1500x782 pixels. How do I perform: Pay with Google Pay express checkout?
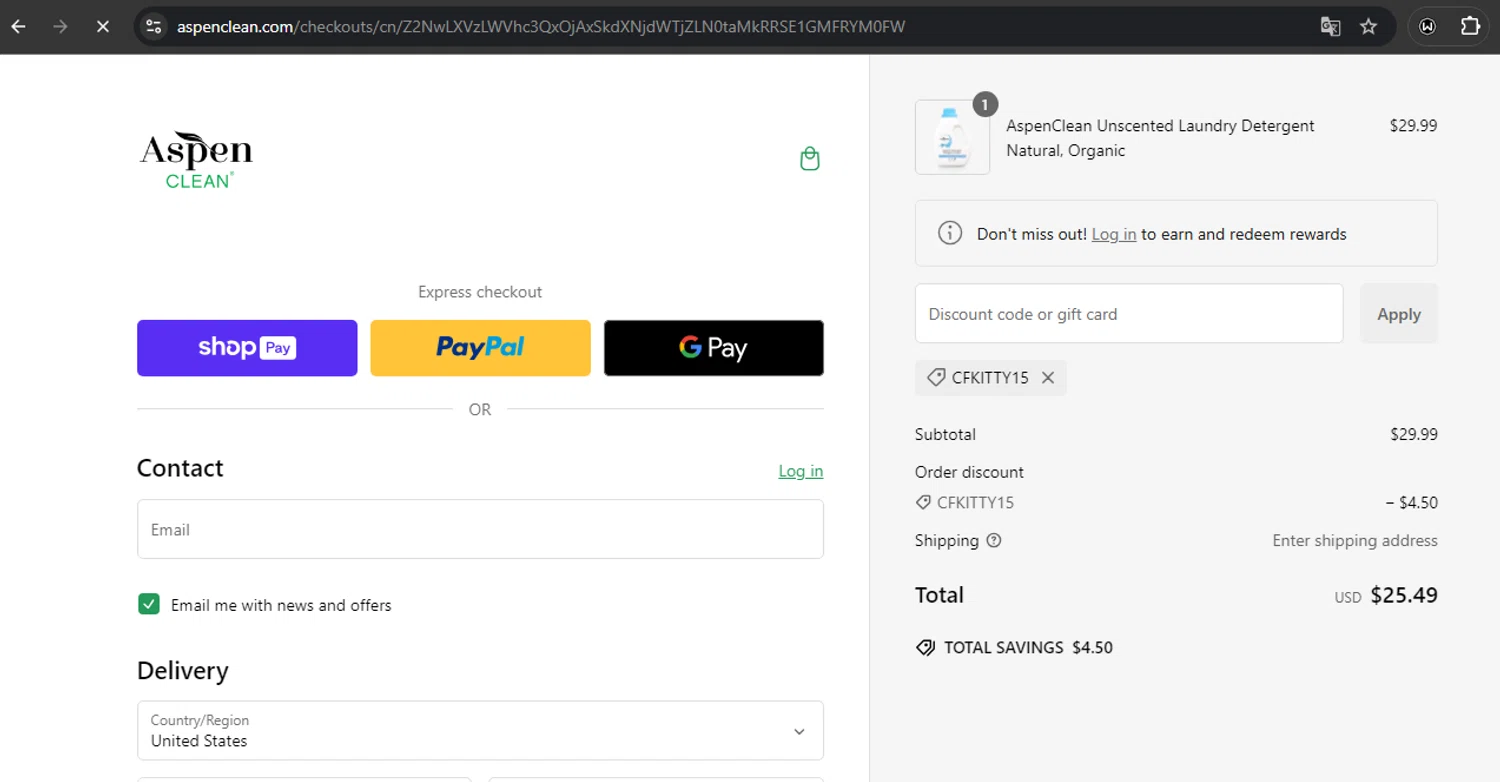[x=714, y=348]
